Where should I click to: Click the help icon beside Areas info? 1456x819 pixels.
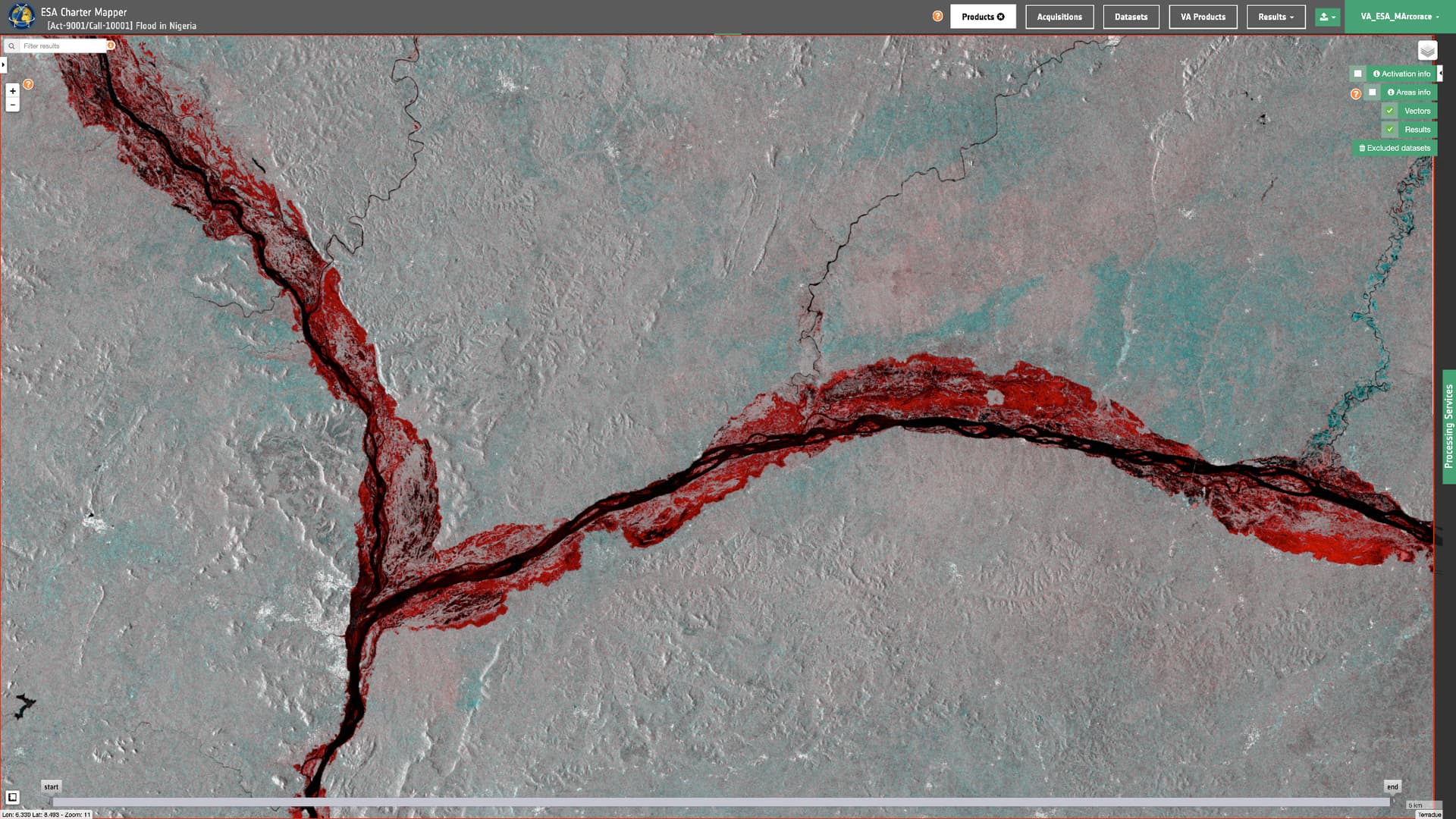pyautogui.click(x=1356, y=94)
